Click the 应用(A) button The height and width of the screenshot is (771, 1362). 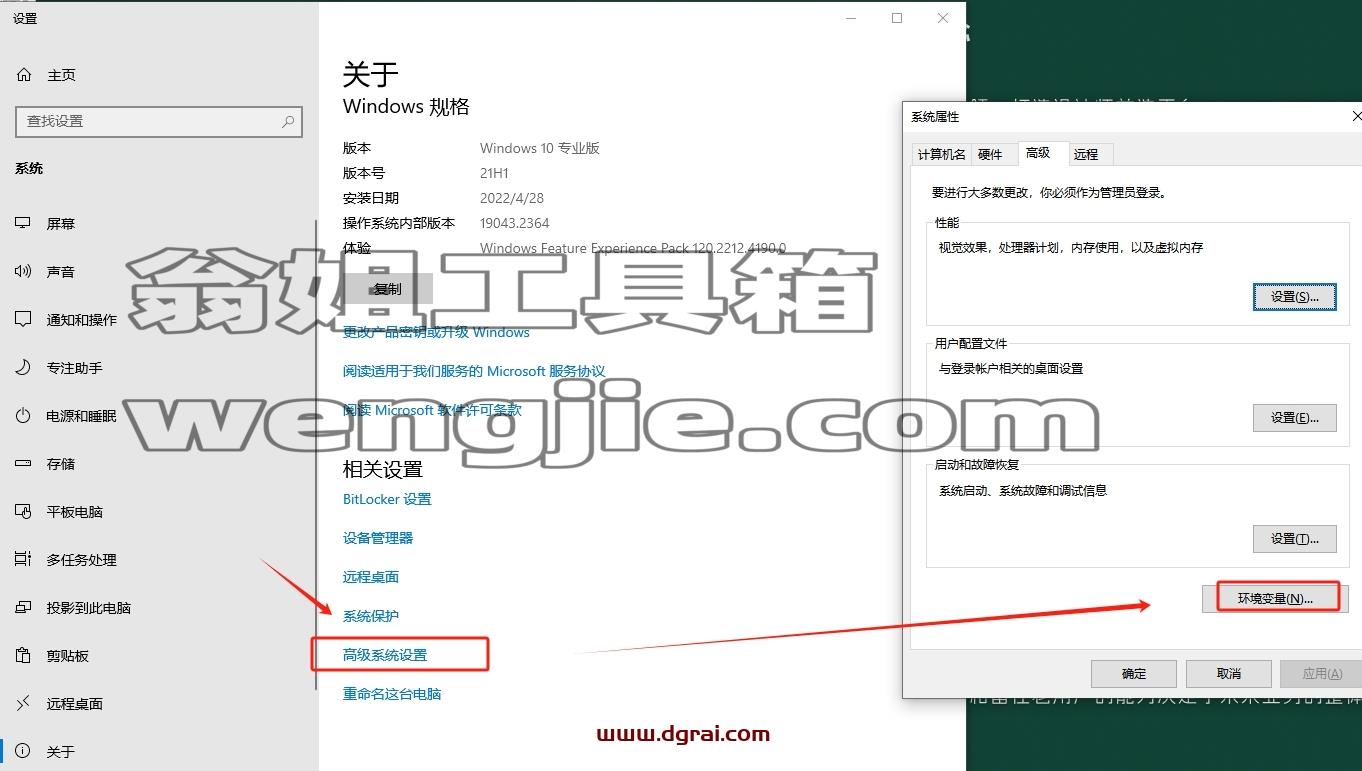(x=1322, y=673)
